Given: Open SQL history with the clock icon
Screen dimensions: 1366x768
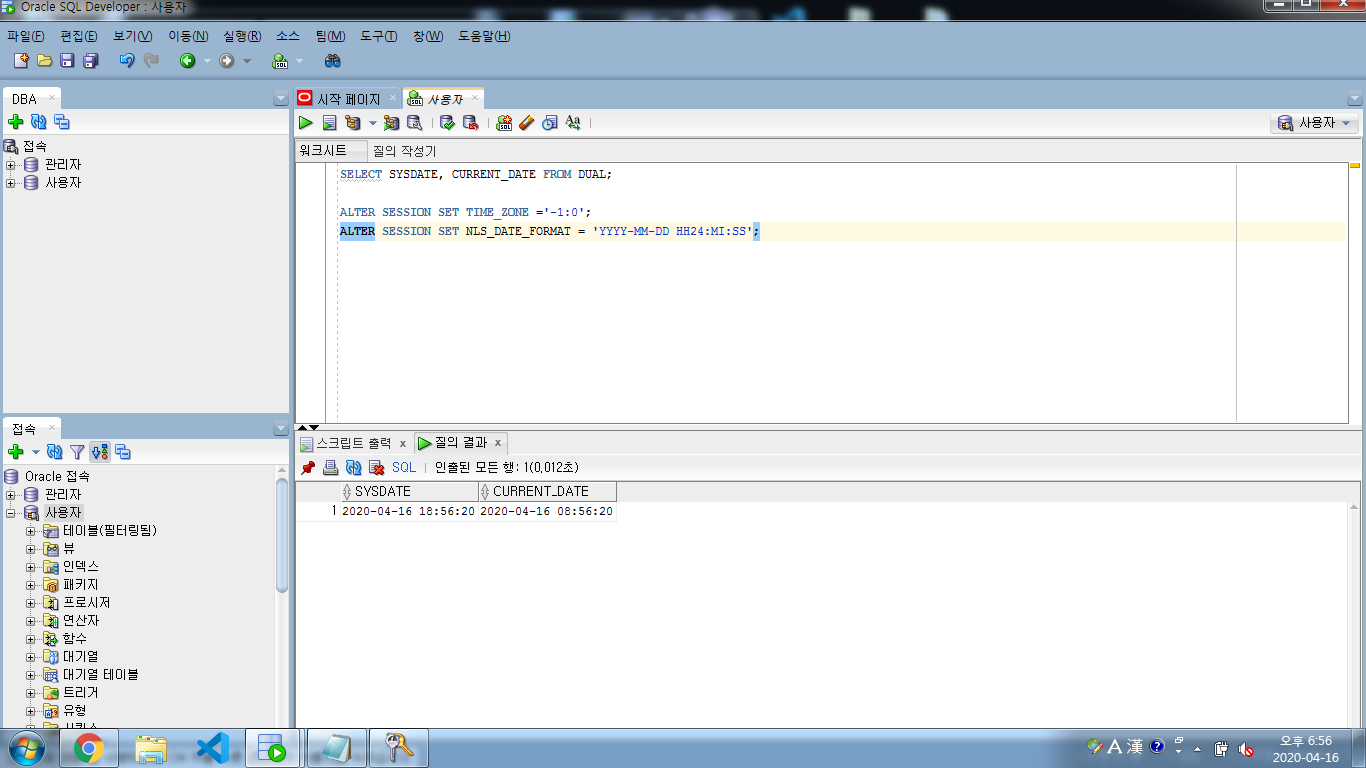Looking at the screenshot, I should 550,123.
